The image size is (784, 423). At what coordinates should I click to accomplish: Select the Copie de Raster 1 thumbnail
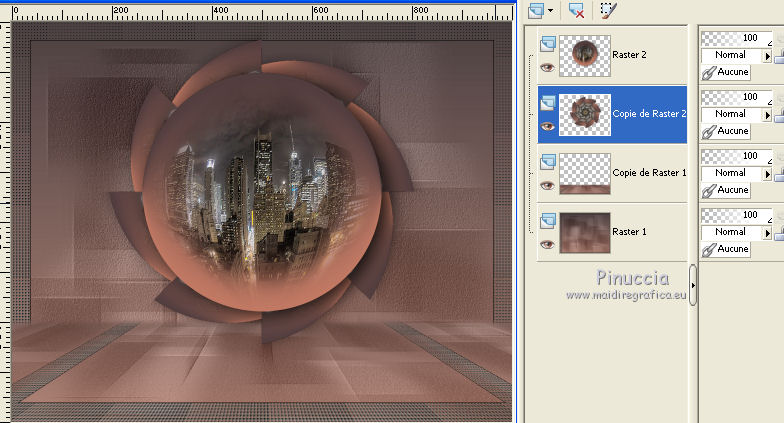(584, 174)
